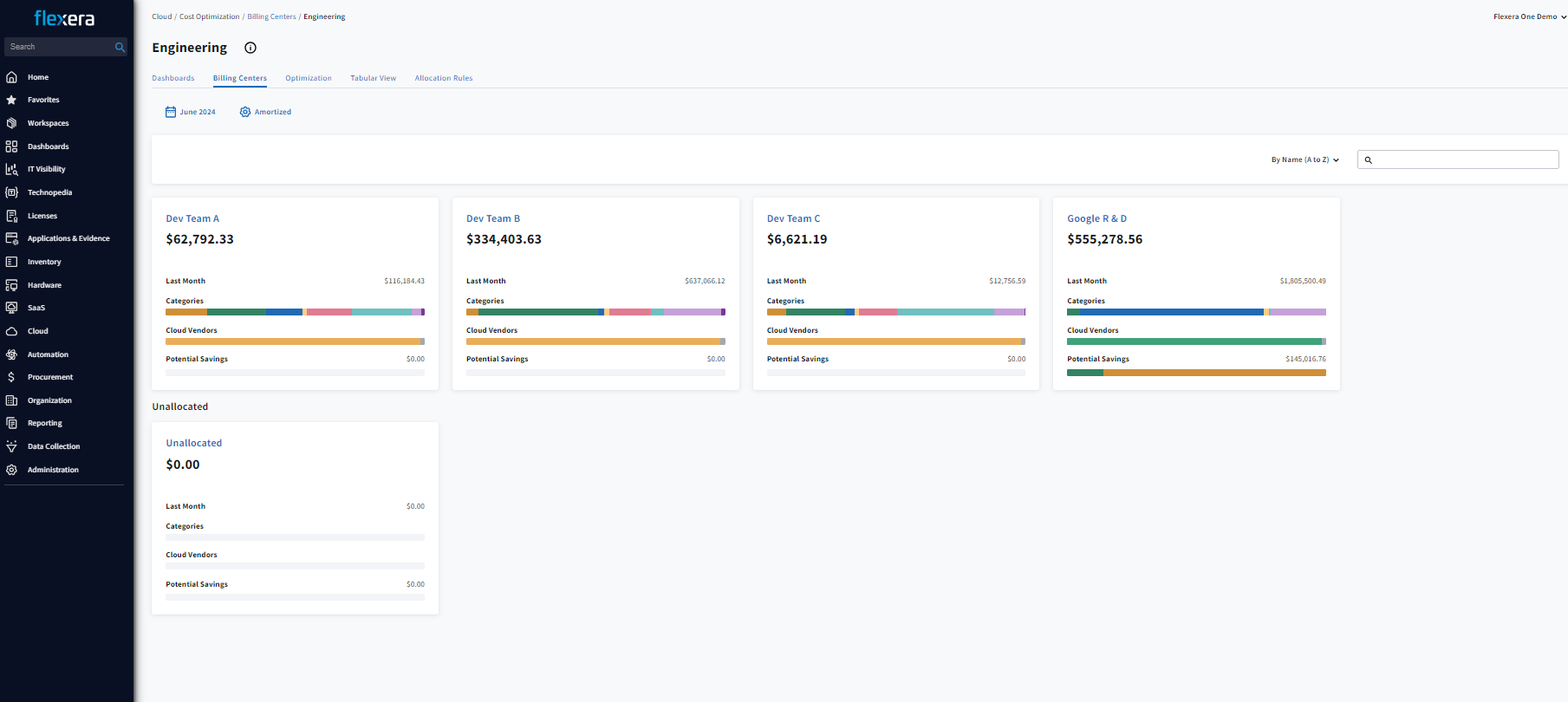Switch to the Tabular View tab

373,78
